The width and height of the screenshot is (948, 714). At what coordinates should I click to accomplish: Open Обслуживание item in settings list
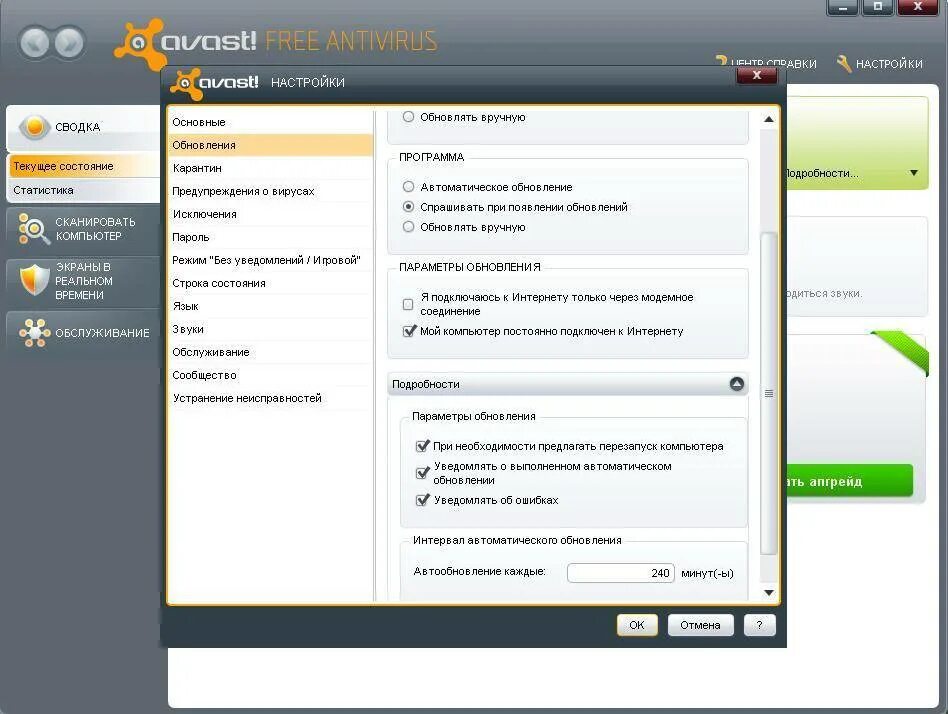(x=270, y=352)
